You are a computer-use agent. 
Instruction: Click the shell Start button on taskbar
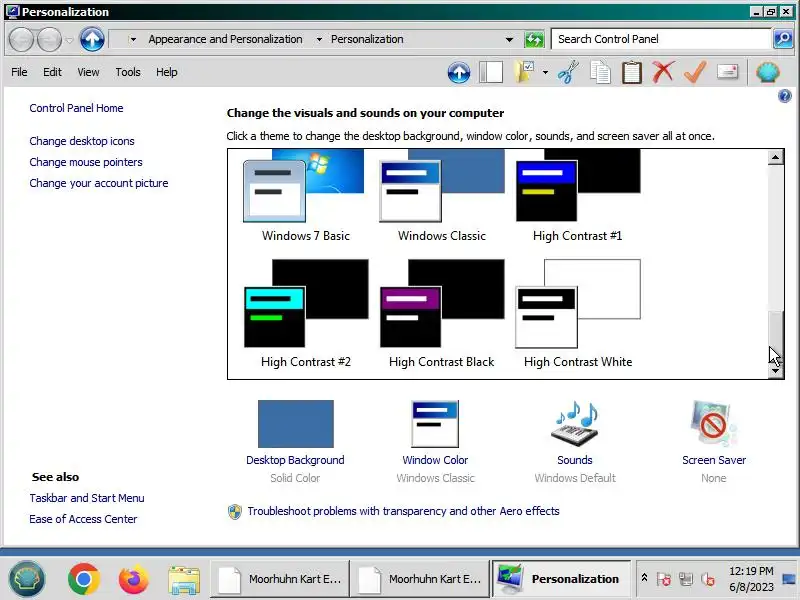point(27,579)
